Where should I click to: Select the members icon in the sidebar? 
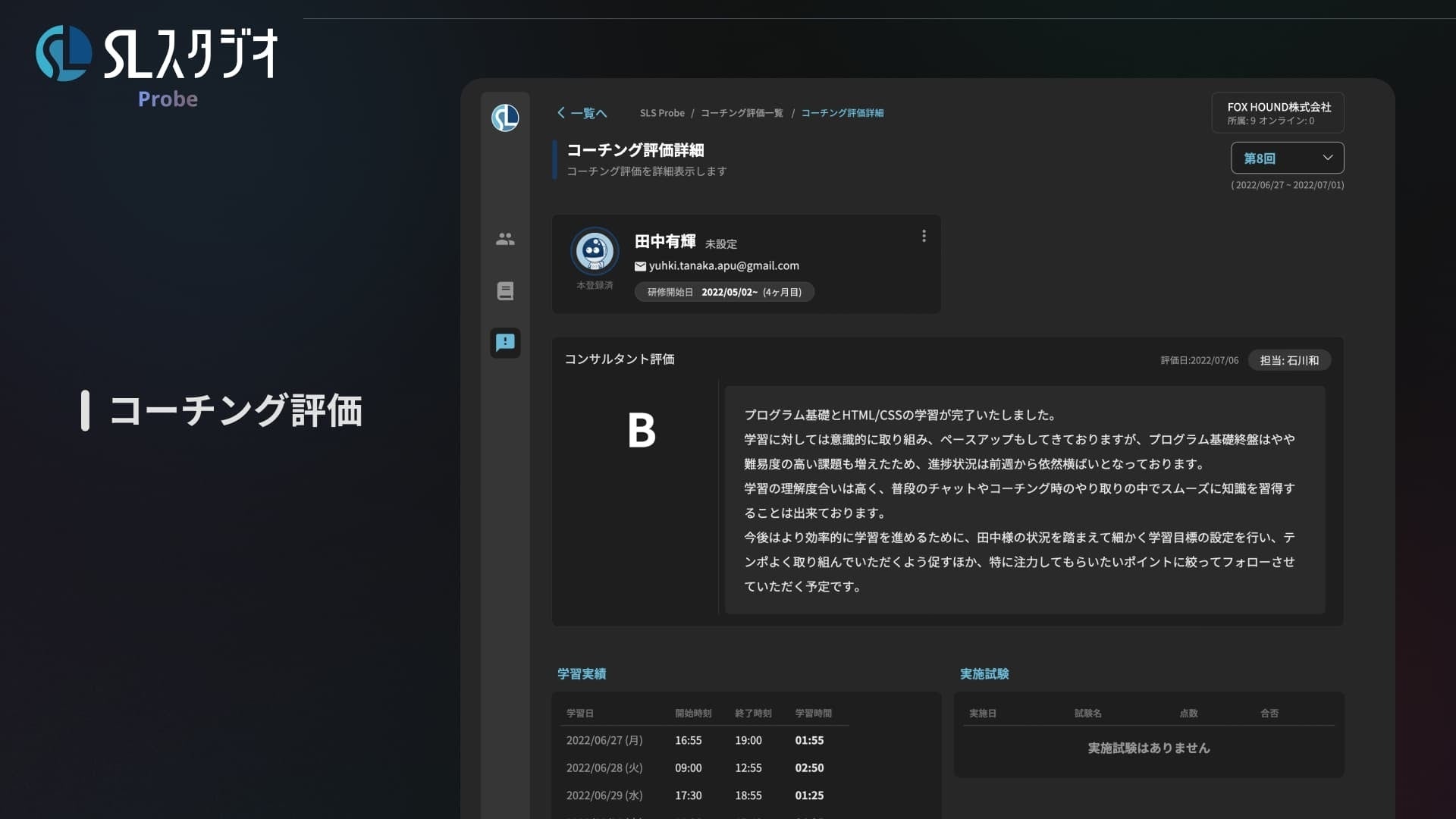pyautogui.click(x=505, y=240)
